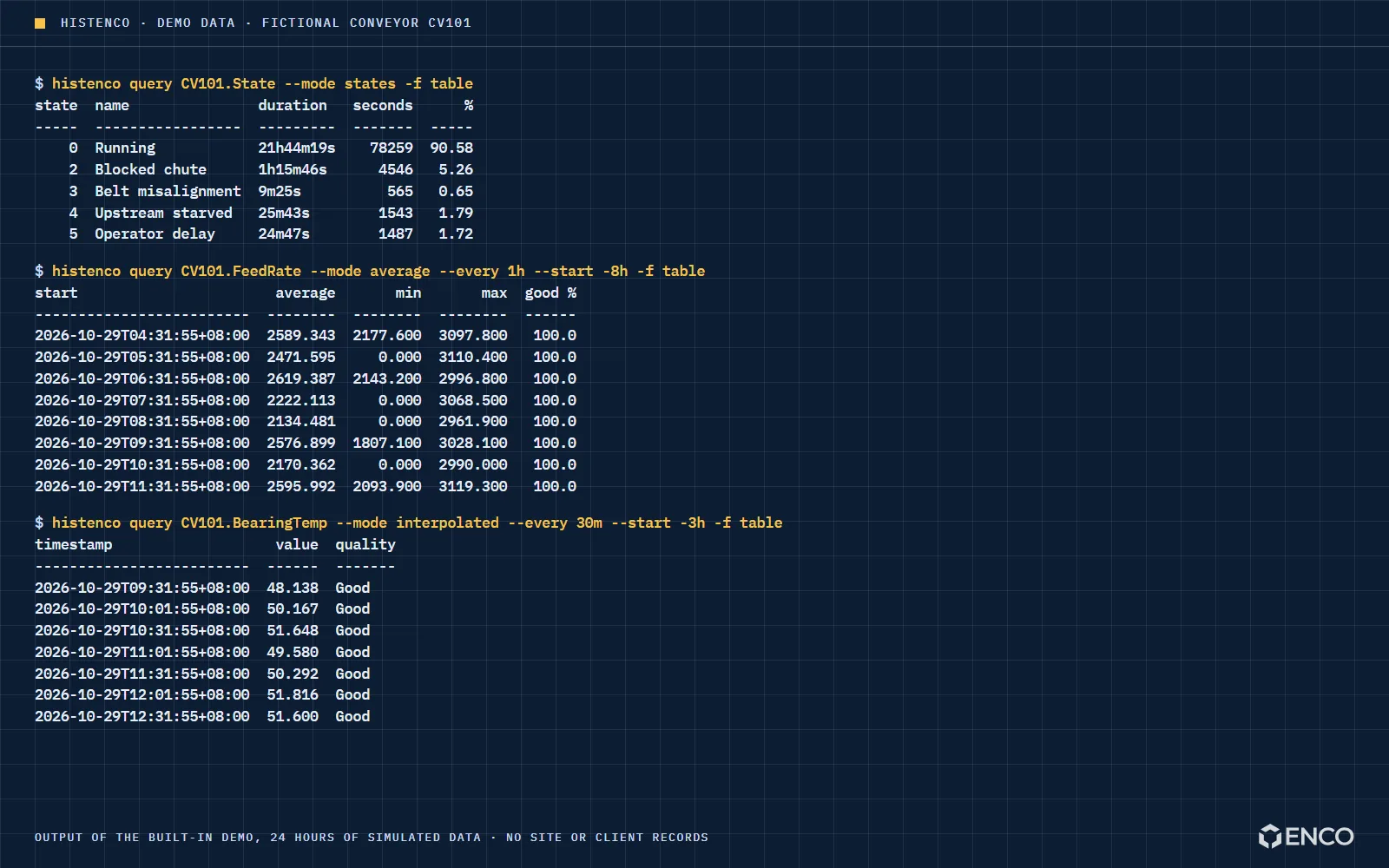The width and height of the screenshot is (1389, 868).
Task: Click max value 3068.500
Action: (x=473, y=400)
